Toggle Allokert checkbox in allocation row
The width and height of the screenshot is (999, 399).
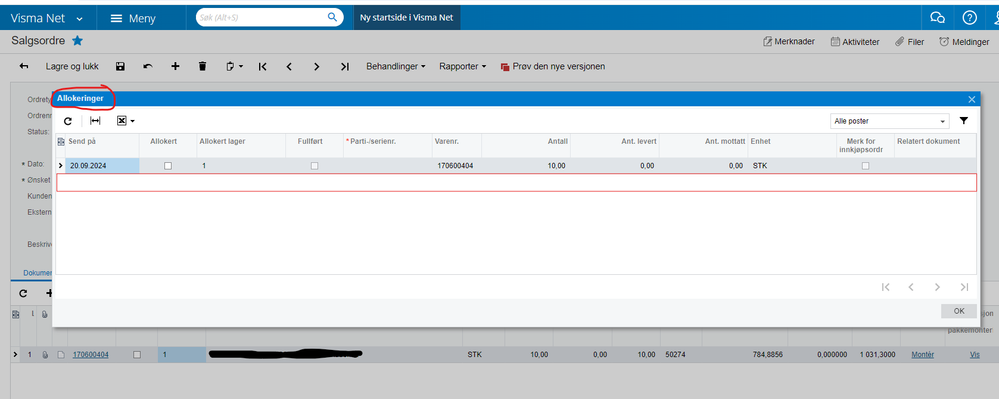tap(168, 166)
